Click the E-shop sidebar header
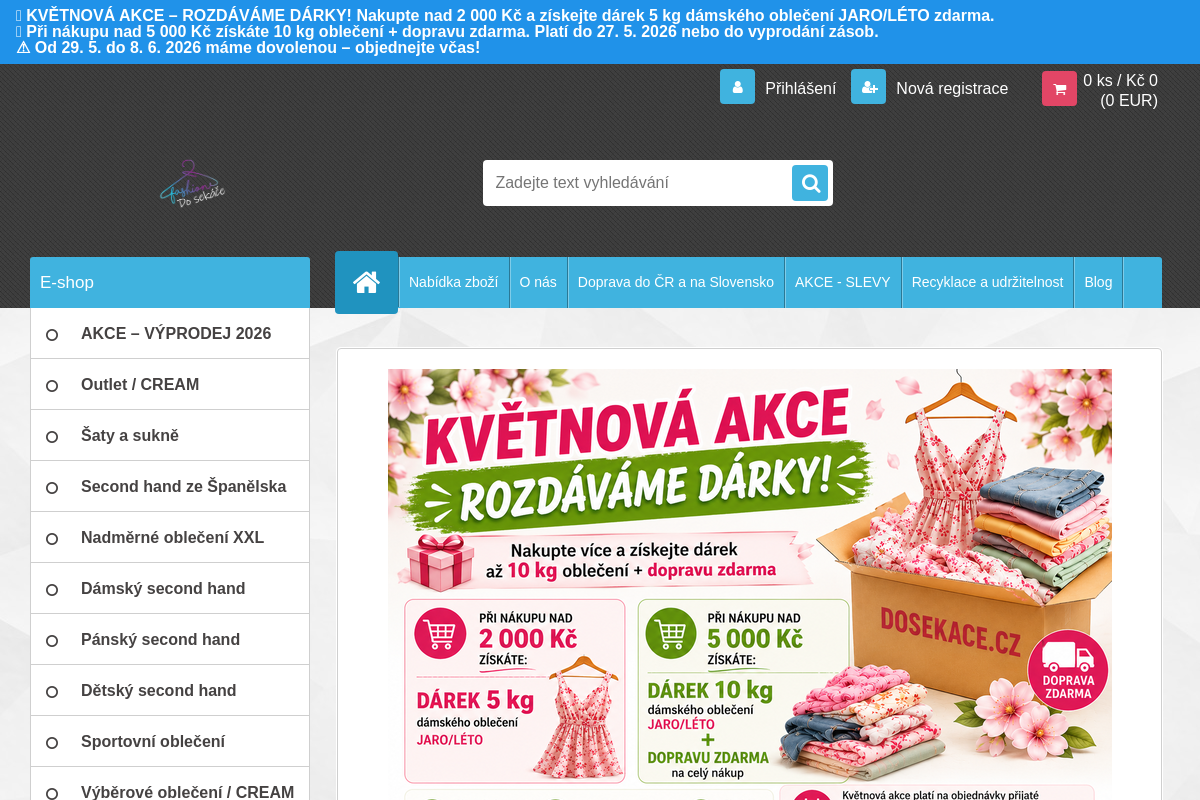1200x800 pixels. (x=170, y=282)
